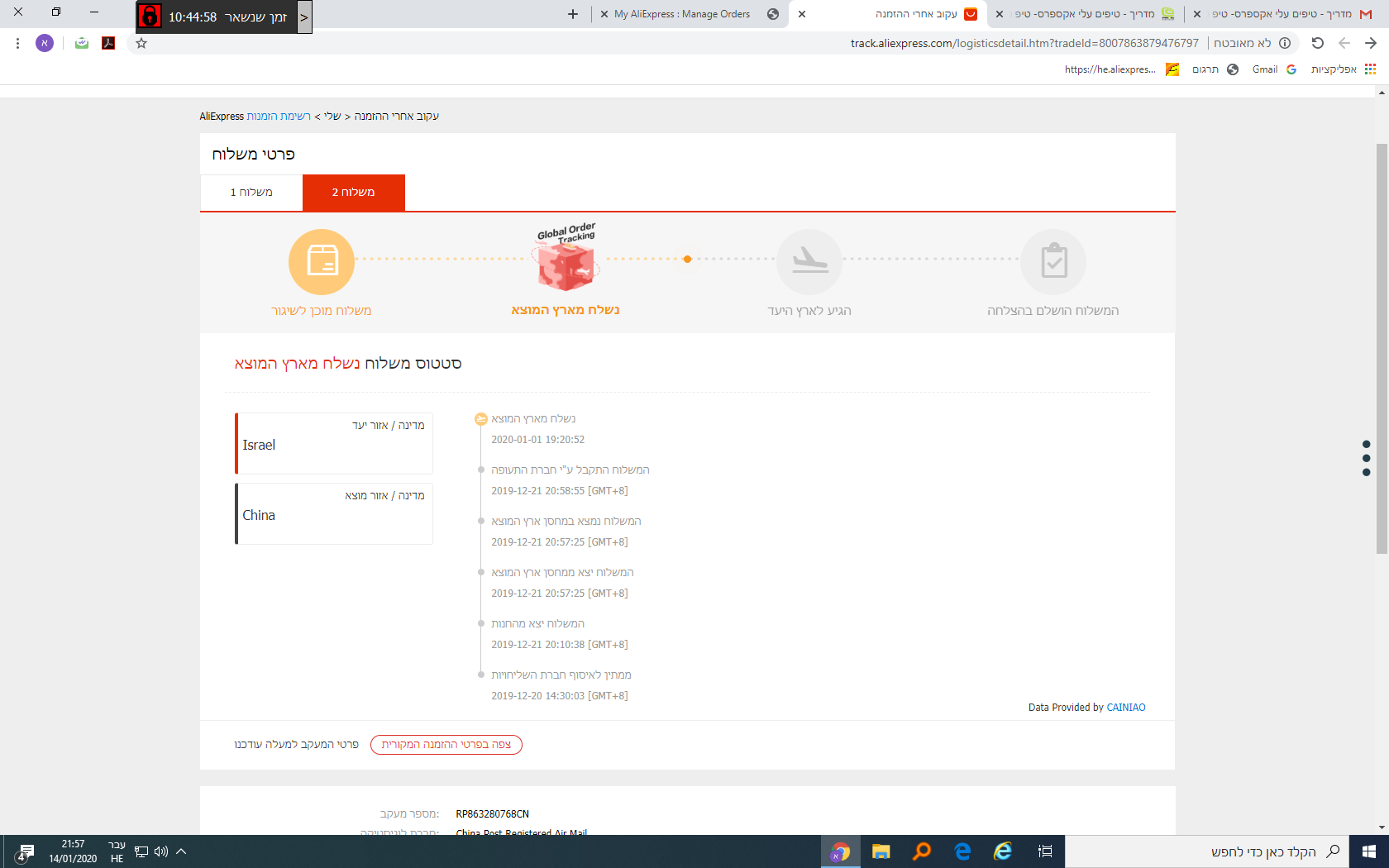The height and width of the screenshot is (868, 1389).
Task: Open File Explorer from the taskbar
Action: coord(881,851)
